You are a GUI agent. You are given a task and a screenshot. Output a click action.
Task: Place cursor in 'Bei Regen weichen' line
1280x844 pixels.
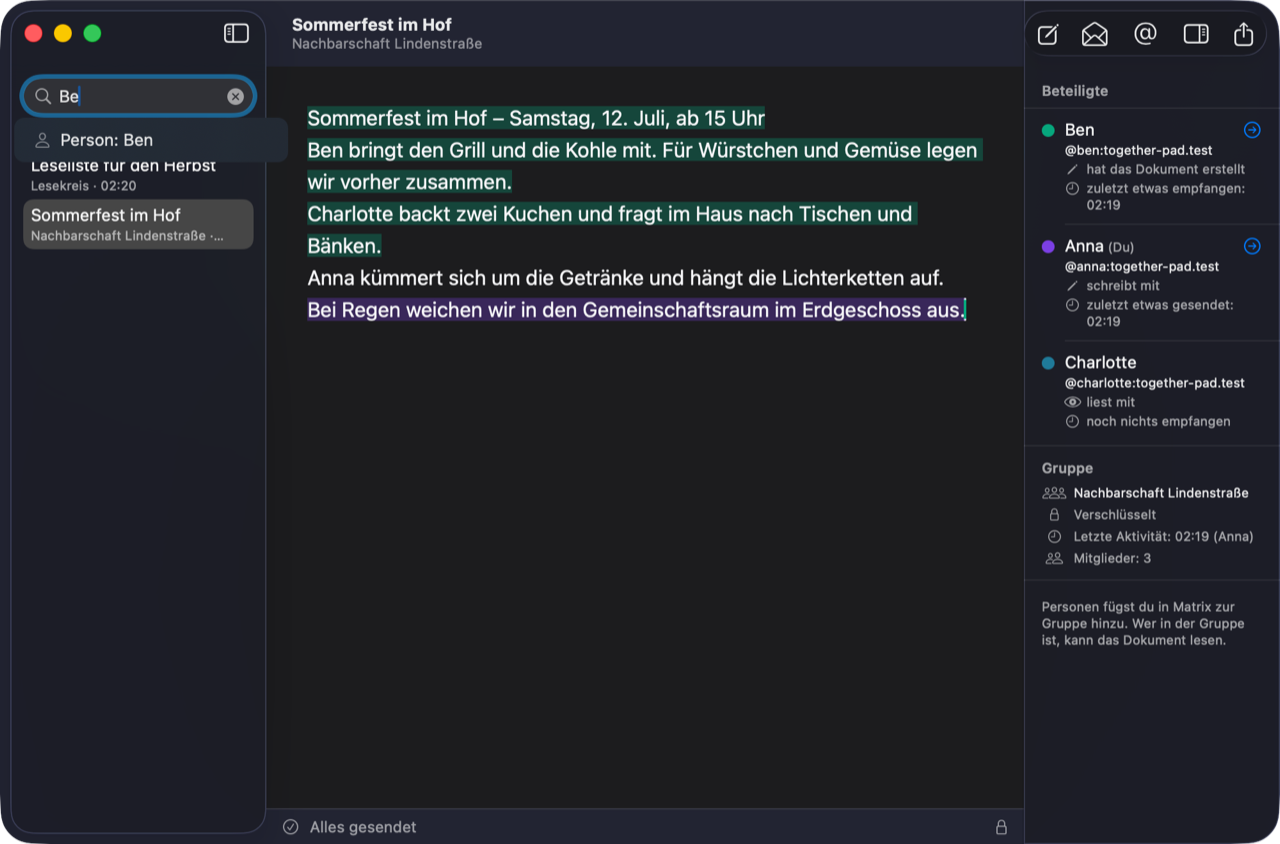click(x=636, y=310)
